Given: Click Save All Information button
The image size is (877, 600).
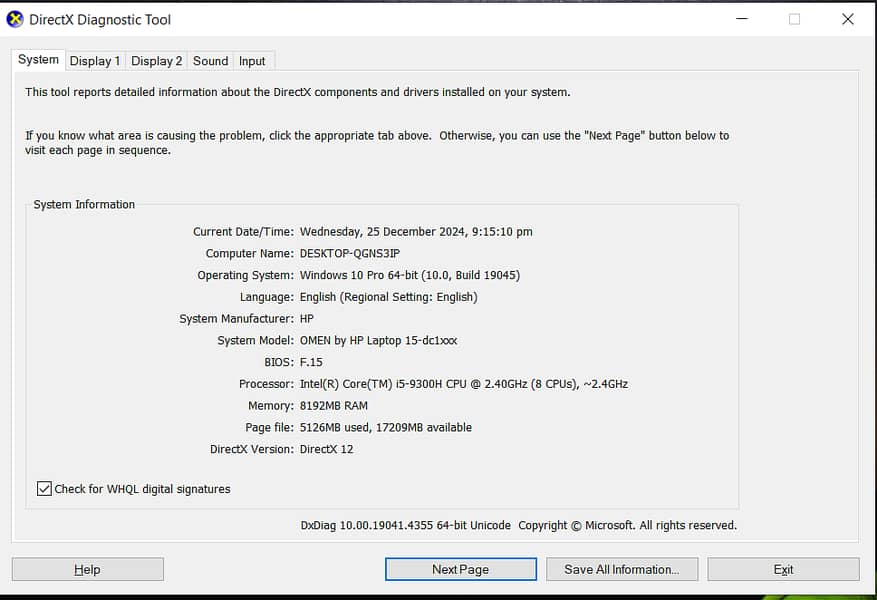Looking at the screenshot, I should tap(621, 569).
